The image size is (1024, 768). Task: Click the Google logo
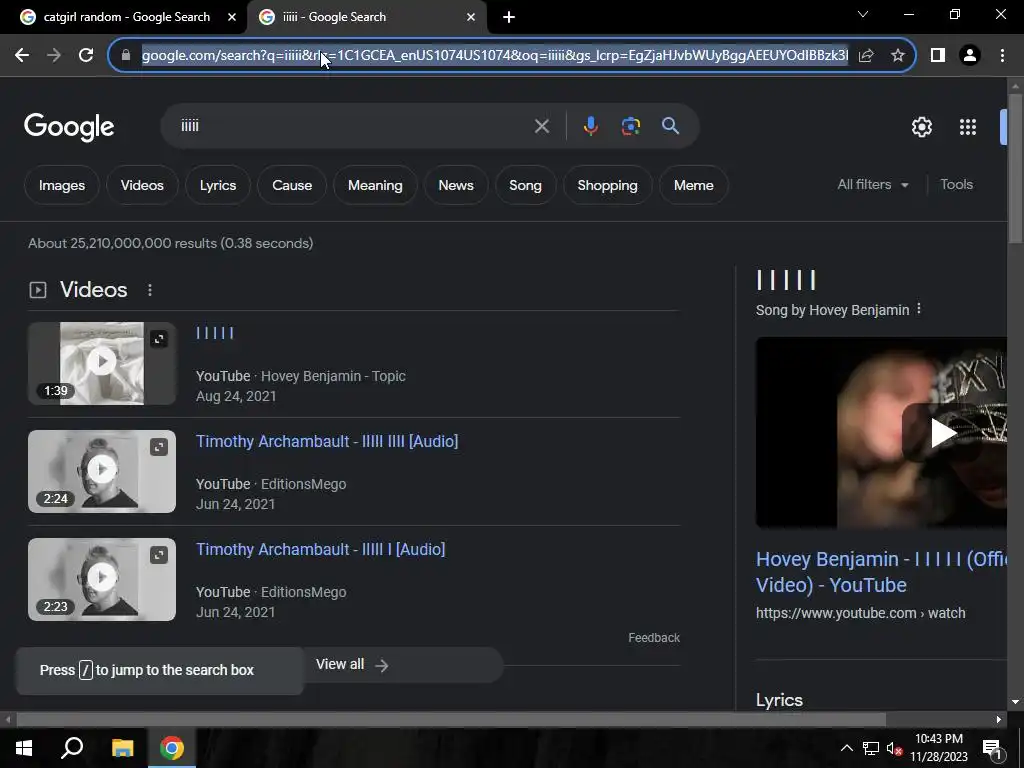click(69, 127)
